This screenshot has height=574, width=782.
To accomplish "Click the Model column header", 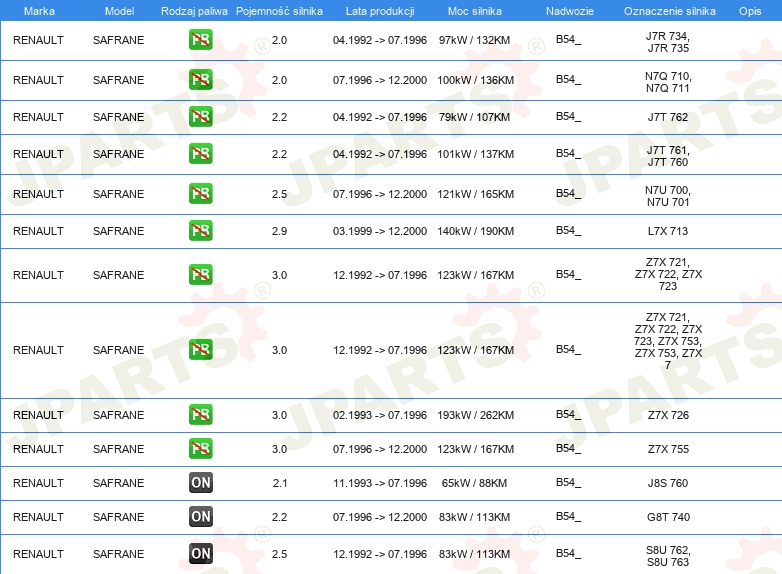I will click(119, 11).
